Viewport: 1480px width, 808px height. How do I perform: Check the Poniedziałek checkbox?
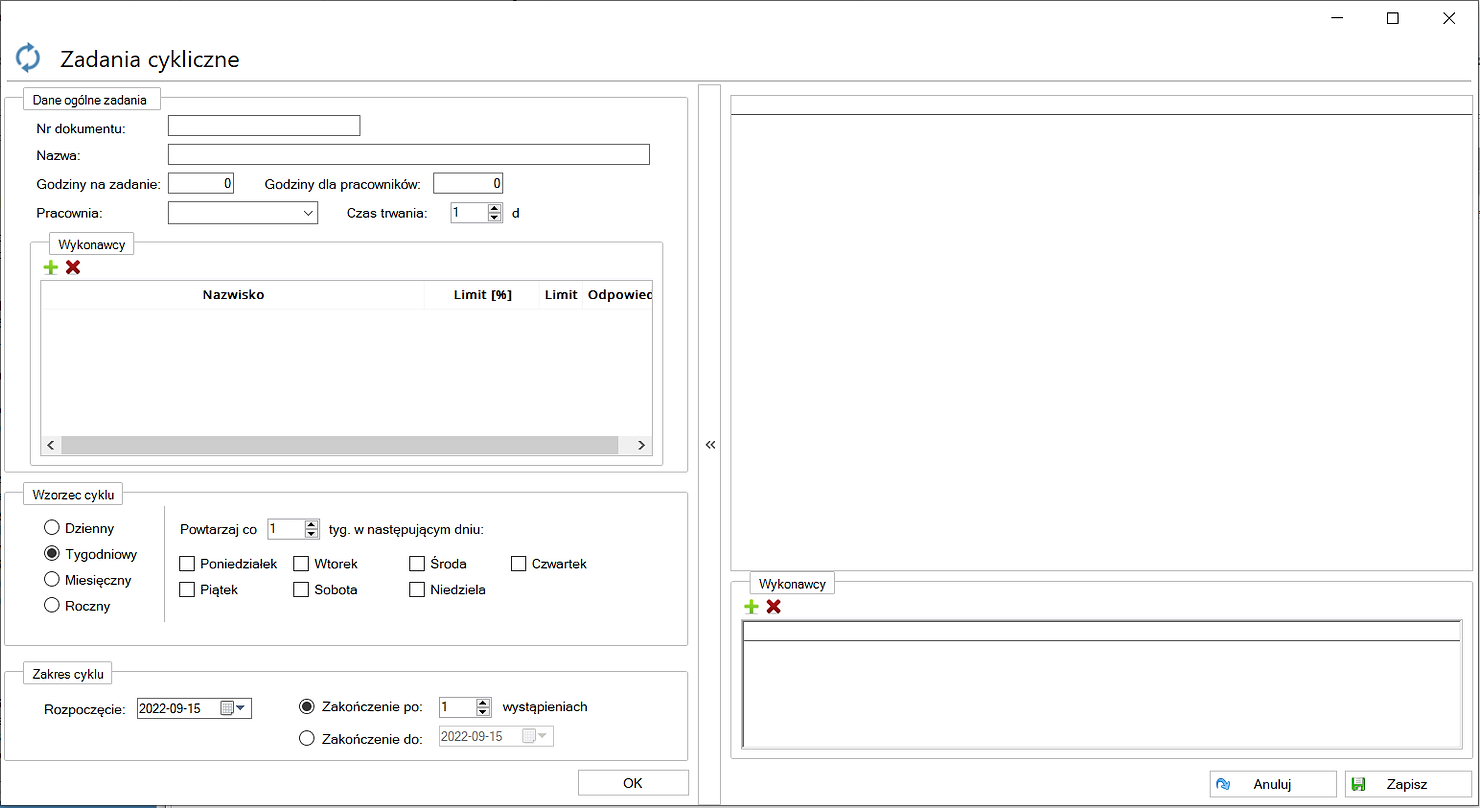pos(187,564)
